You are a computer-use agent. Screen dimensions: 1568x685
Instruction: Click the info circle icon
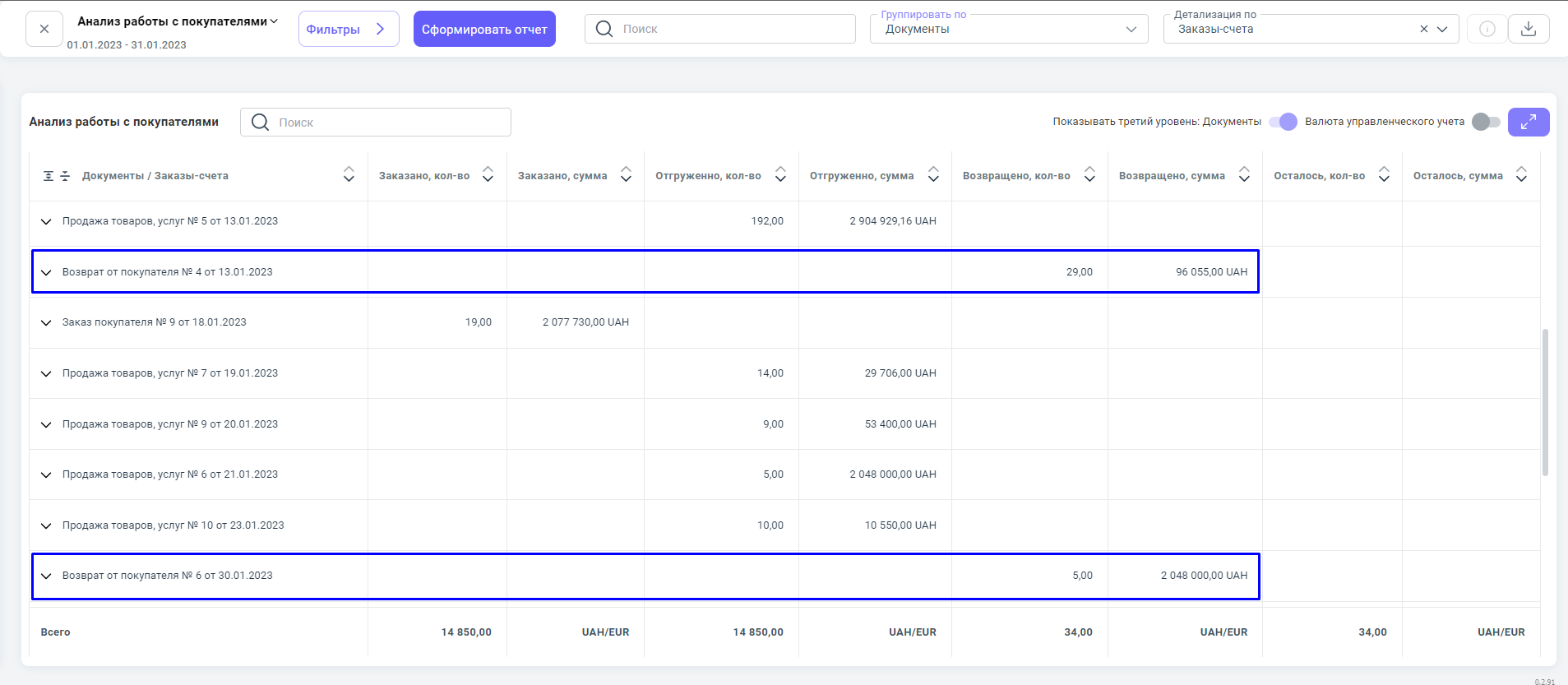1487,29
